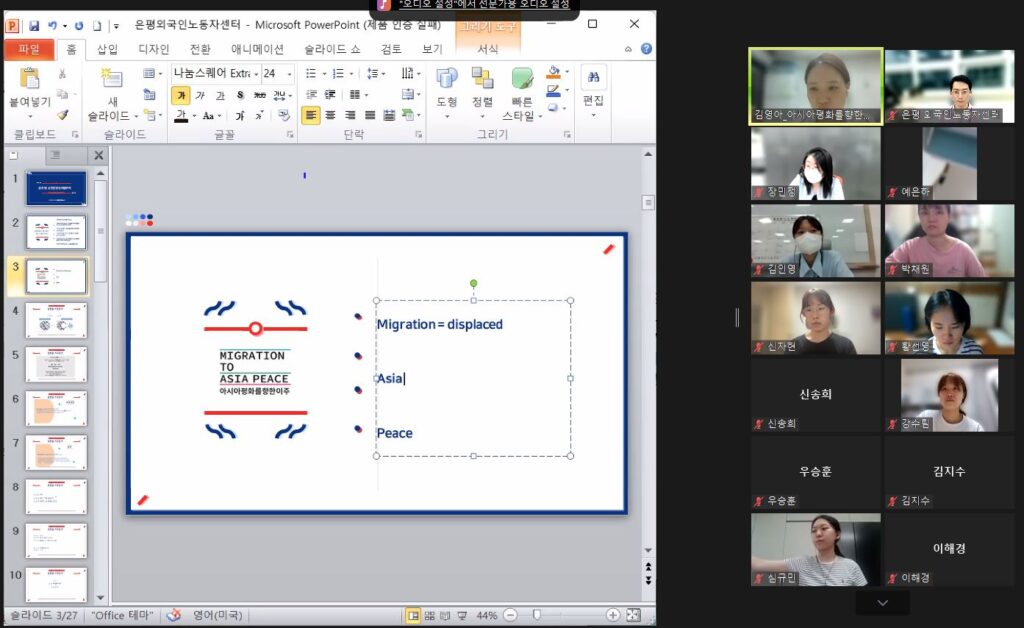This screenshot has width=1024, height=628.
Task: Expand the bullets list dropdown arrow
Action: click(x=325, y=74)
